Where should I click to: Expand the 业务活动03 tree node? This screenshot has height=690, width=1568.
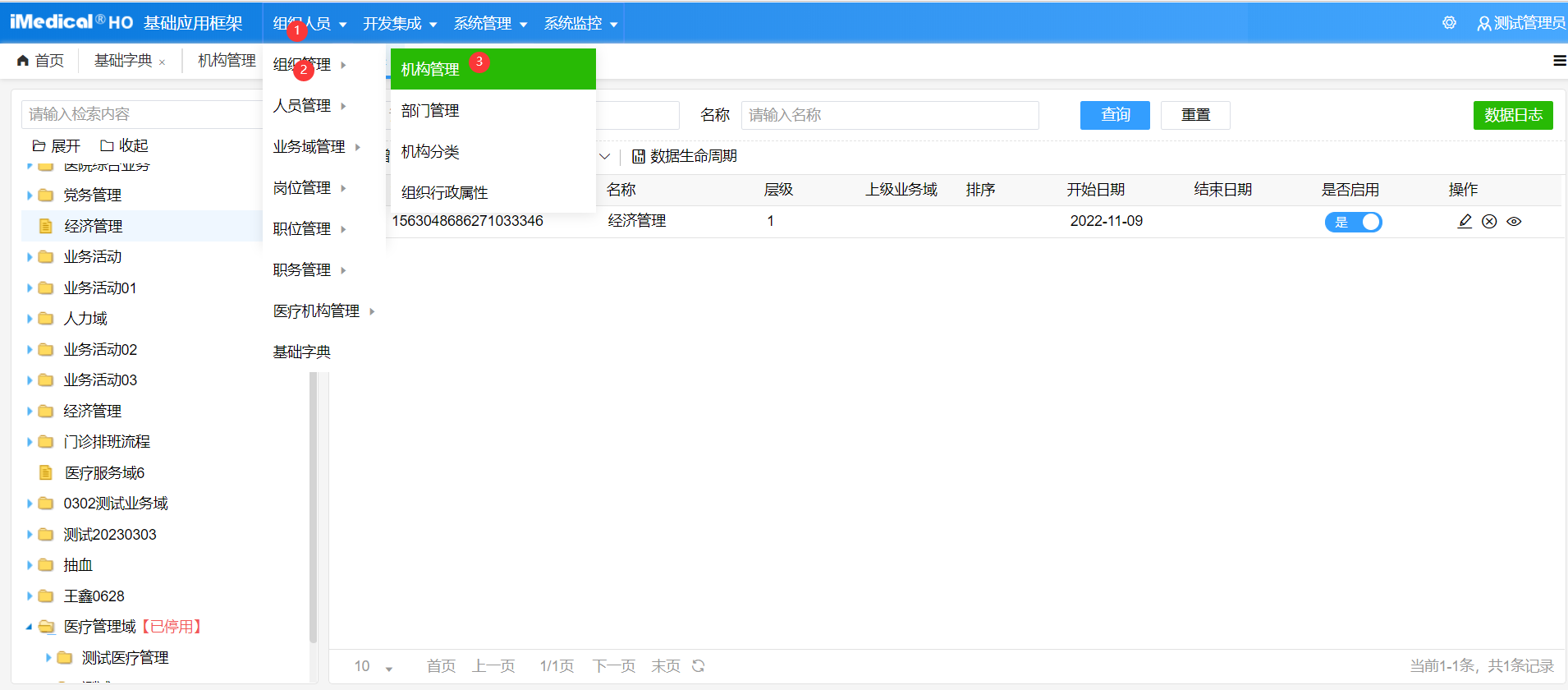30,380
